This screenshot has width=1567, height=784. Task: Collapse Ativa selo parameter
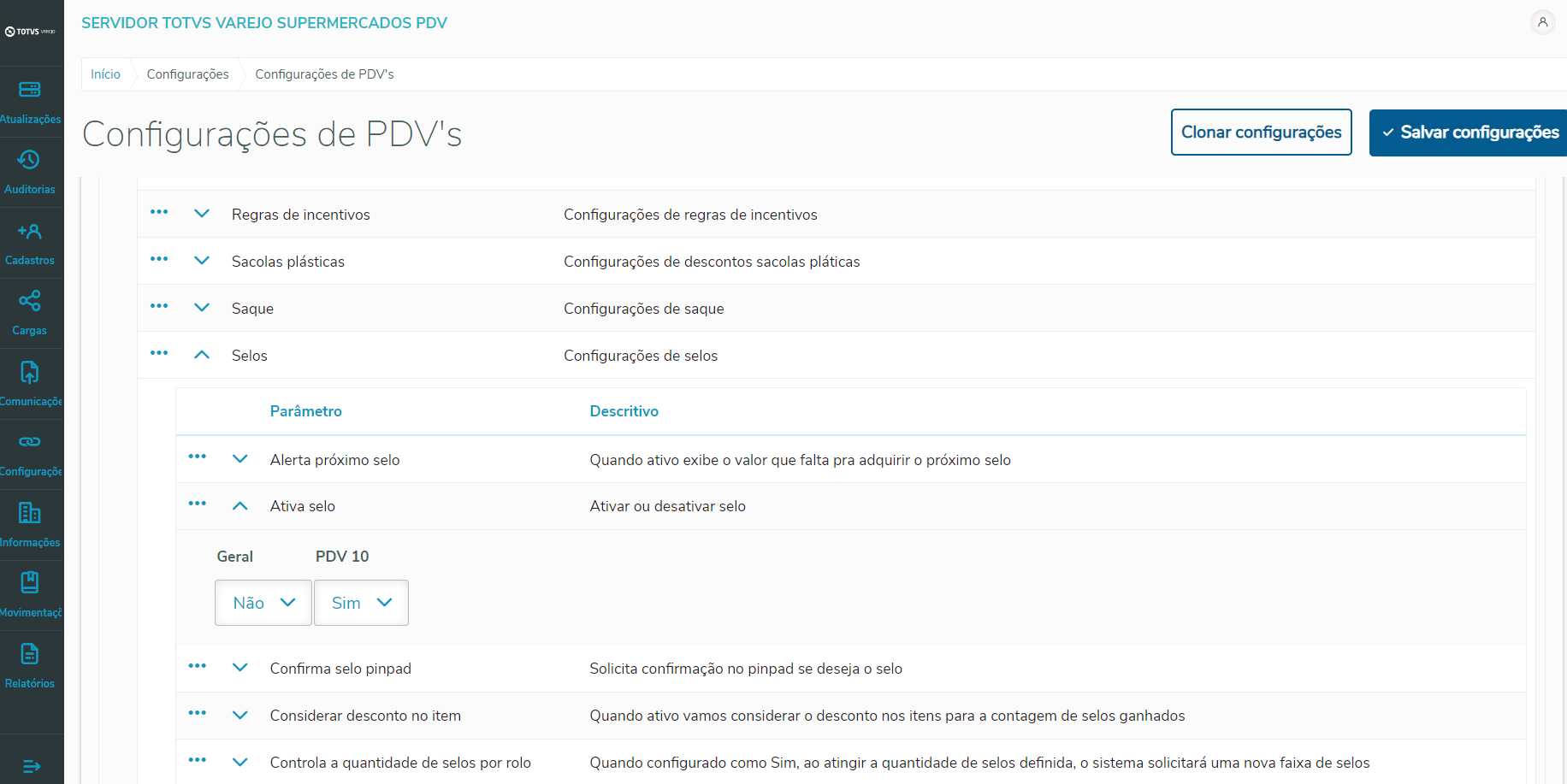tap(240, 506)
